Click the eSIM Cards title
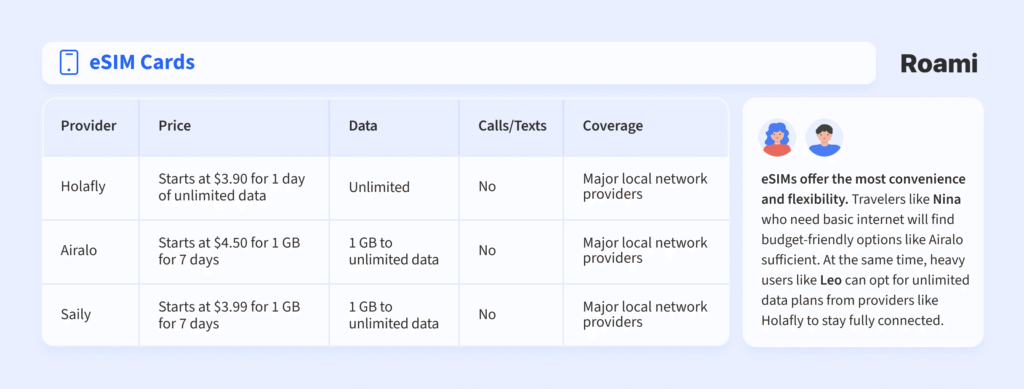Image resolution: width=1024 pixels, height=389 pixels. point(142,63)
